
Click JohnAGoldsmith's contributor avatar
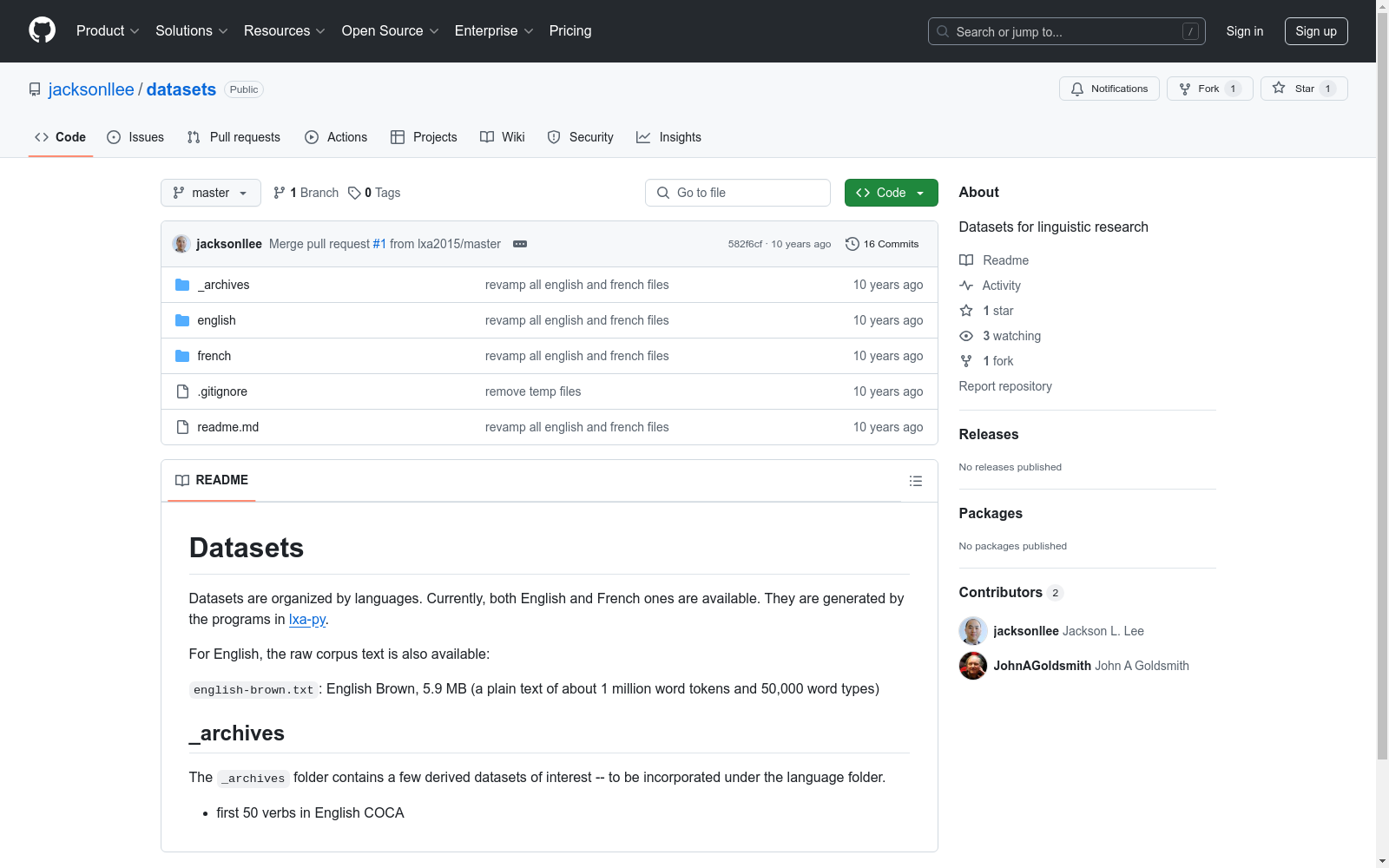[x=973, y=666]
